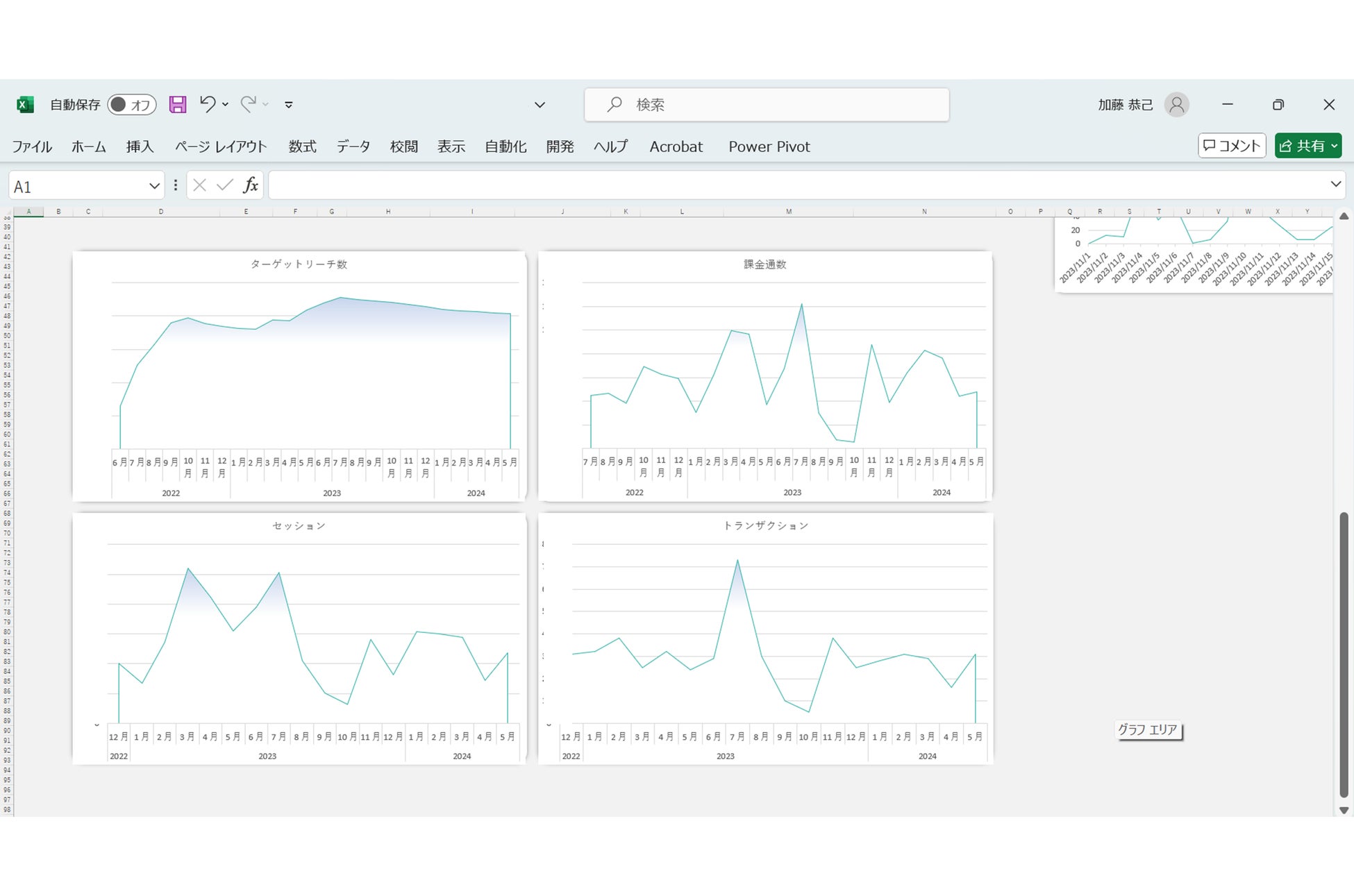Click the Insert Function fx icon
Viewport: 1354px width, 896px height.
[x=251, y=185]
